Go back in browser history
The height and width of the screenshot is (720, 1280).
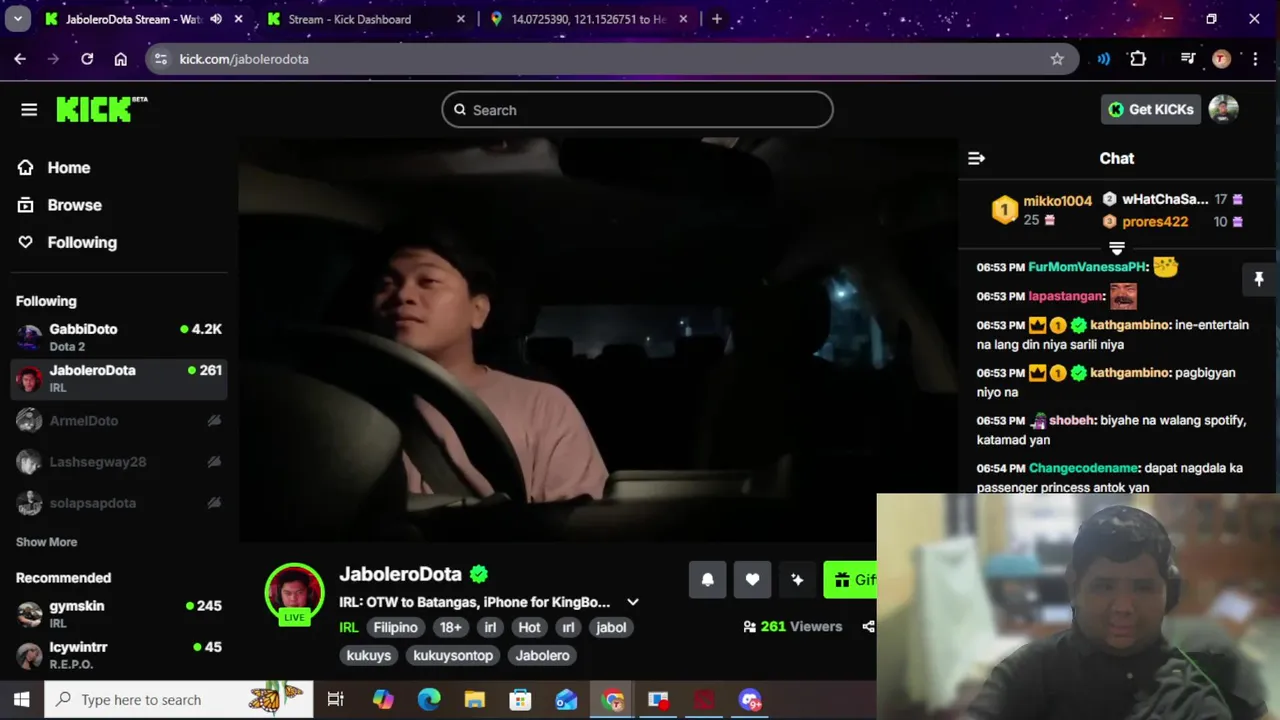(20, 59)
